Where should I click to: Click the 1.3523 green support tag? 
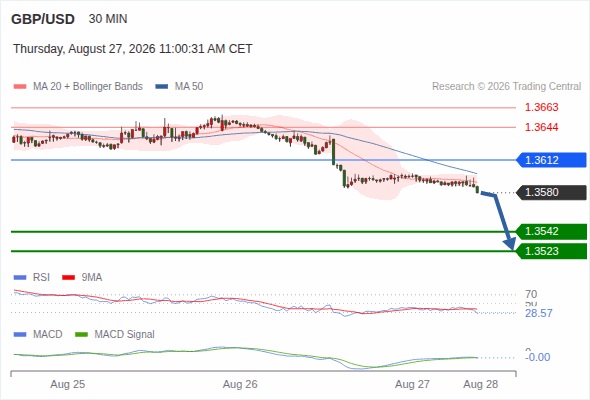tap(551, 251)
